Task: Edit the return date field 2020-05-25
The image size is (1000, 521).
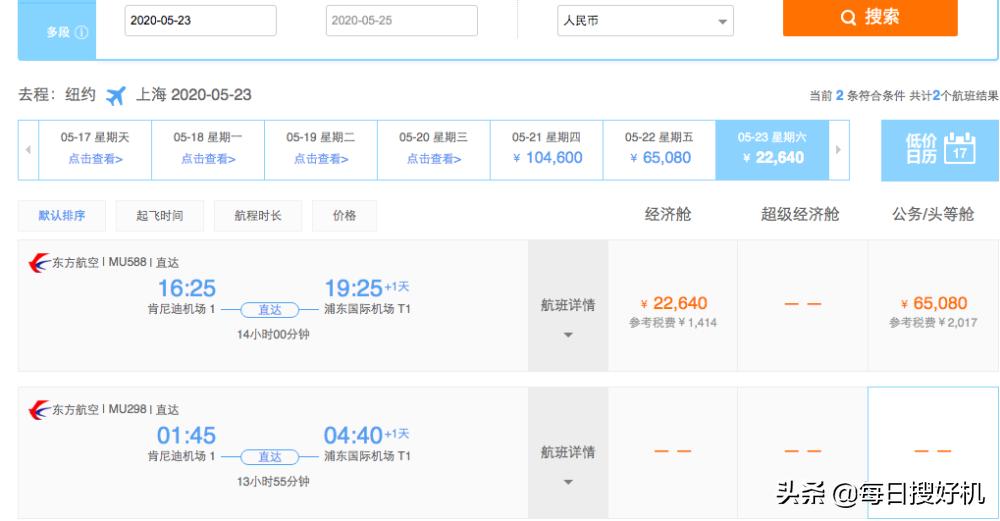Action: tap(401, 20)
